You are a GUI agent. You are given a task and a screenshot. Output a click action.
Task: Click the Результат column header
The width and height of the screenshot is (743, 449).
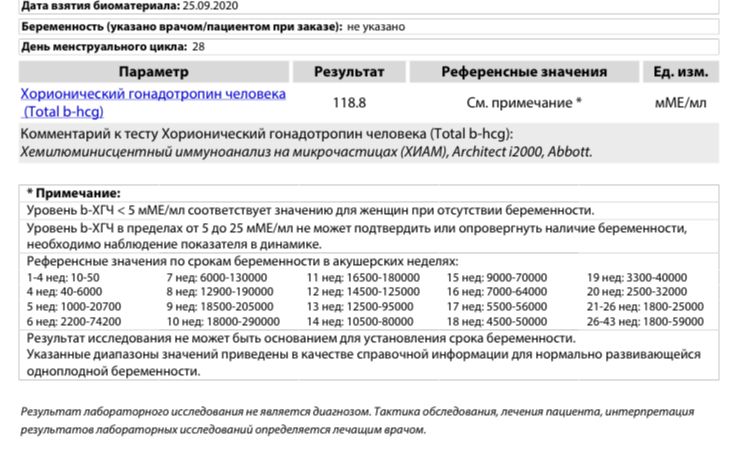(348, 72)
